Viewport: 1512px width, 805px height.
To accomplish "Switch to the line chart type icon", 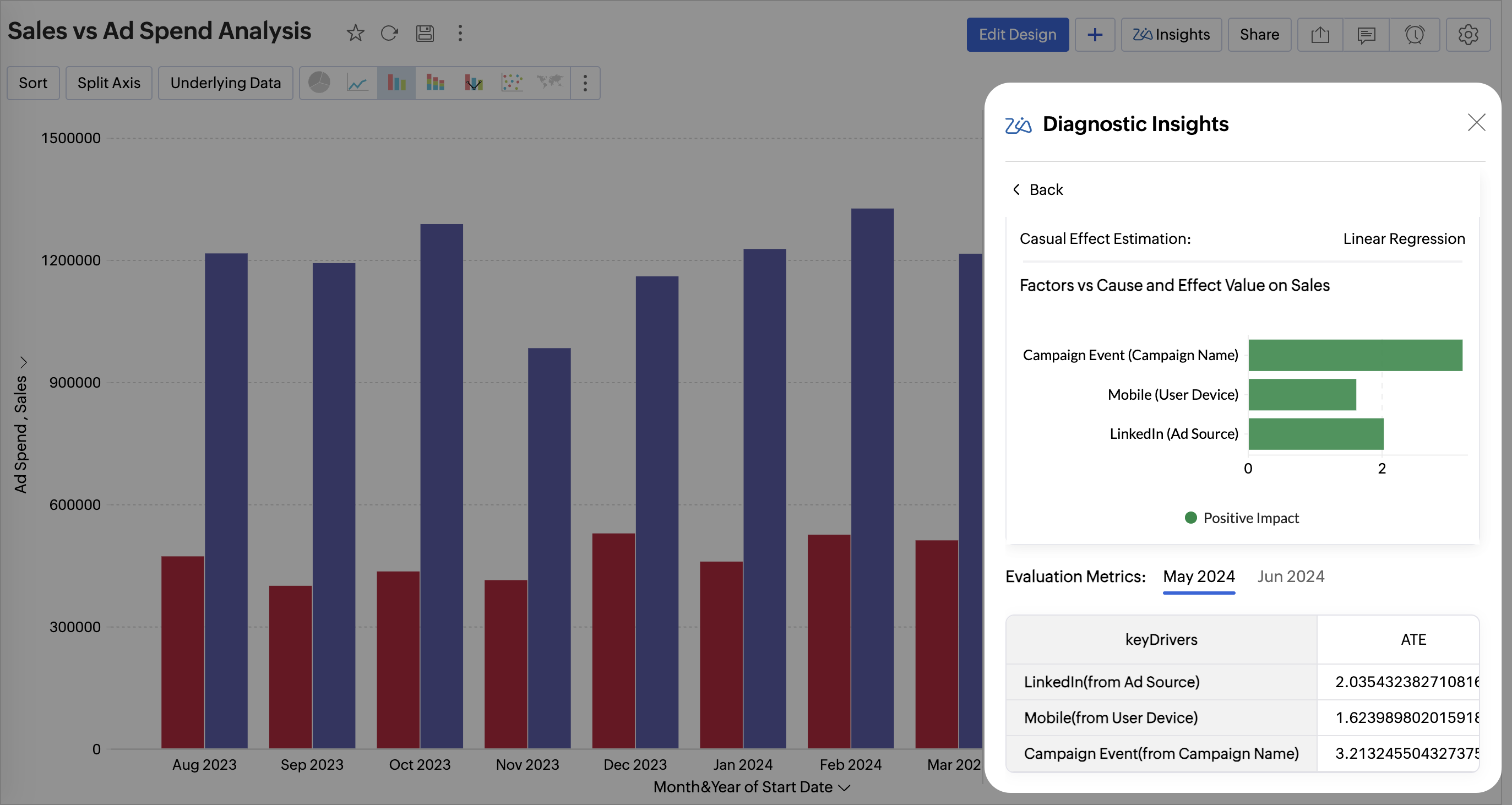I will pyautogui.click(x=357, y=82).
